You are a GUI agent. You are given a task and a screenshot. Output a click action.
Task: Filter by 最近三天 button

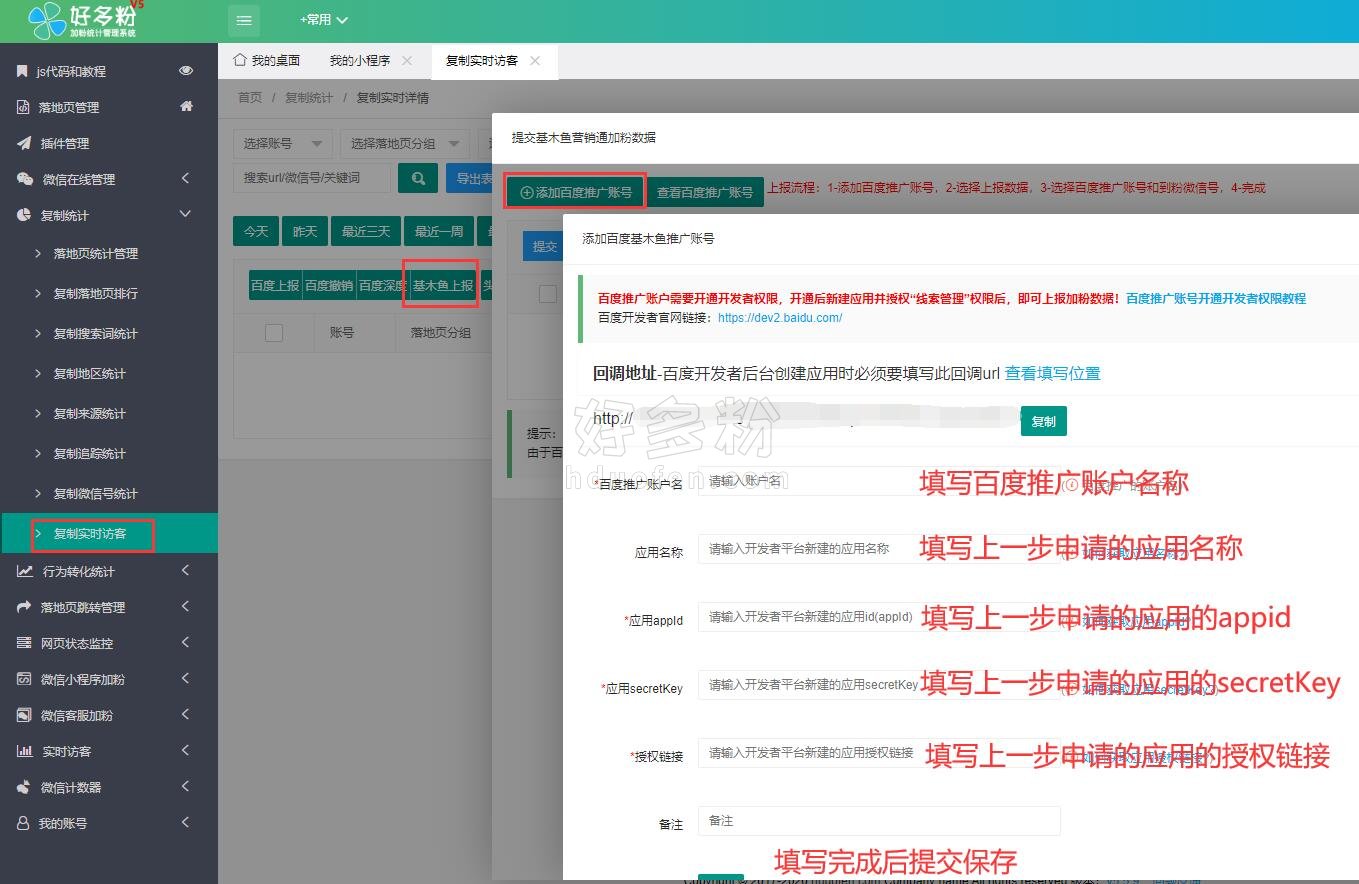pos(366,231)
